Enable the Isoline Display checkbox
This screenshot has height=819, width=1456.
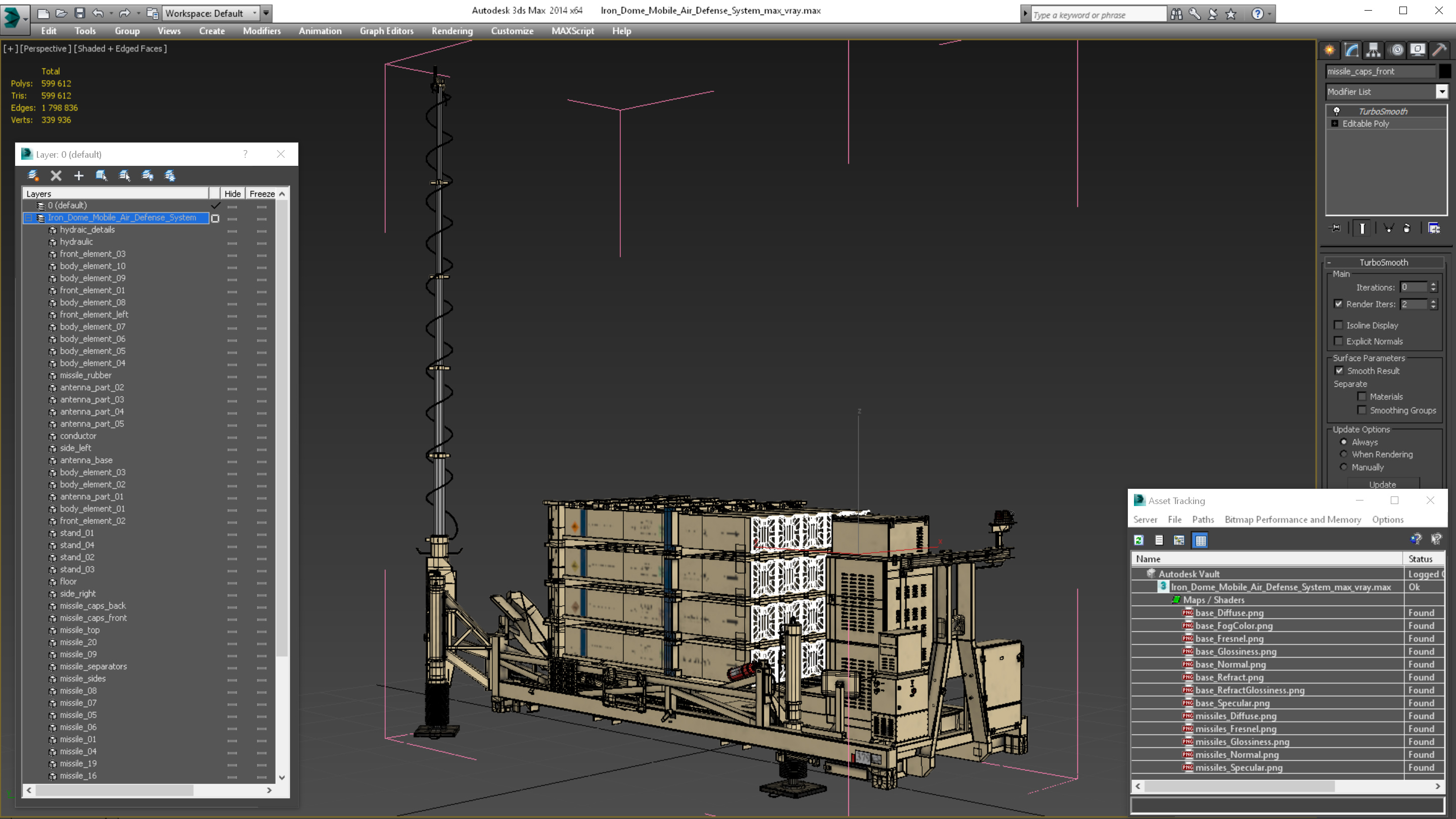pyautogui.click(x=1338, y=325)
